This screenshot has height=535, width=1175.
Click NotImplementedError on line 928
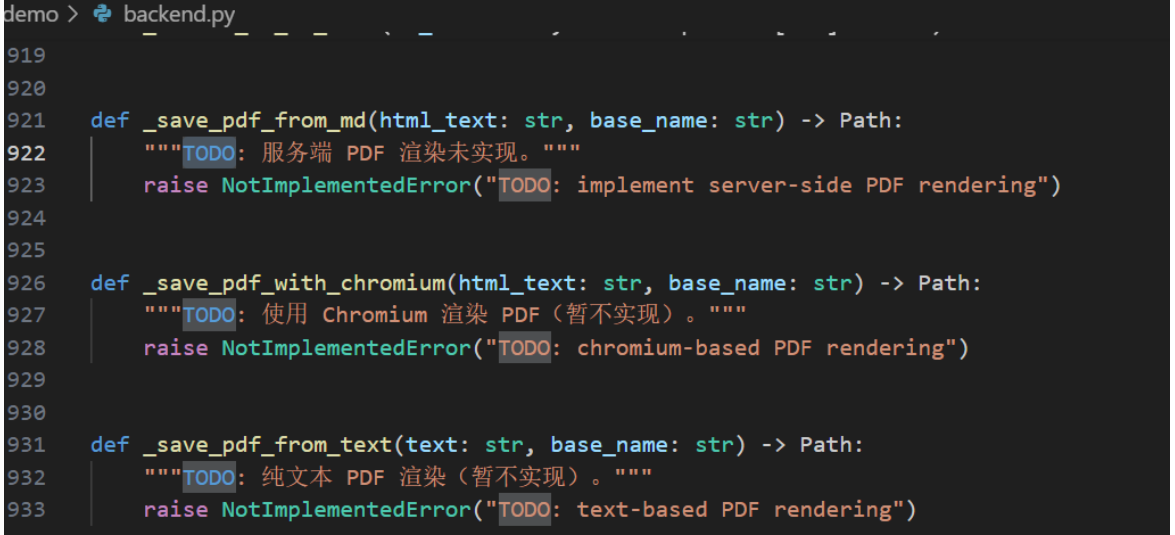click(x=346, y=348)
